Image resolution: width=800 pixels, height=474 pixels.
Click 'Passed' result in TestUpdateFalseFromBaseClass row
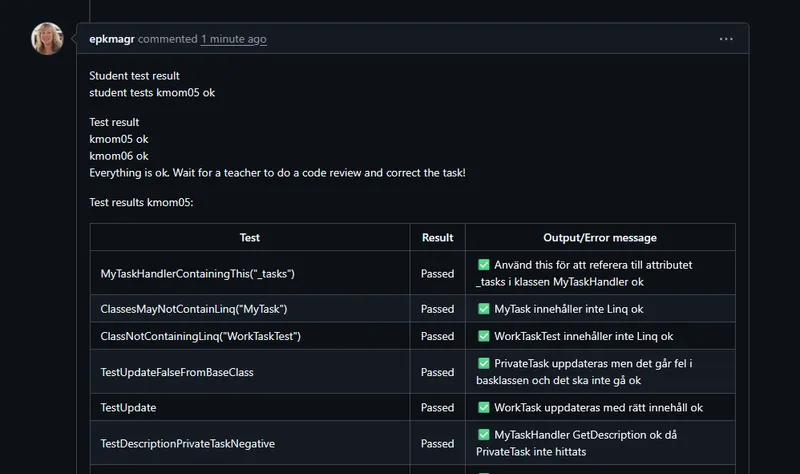[437, 372]
